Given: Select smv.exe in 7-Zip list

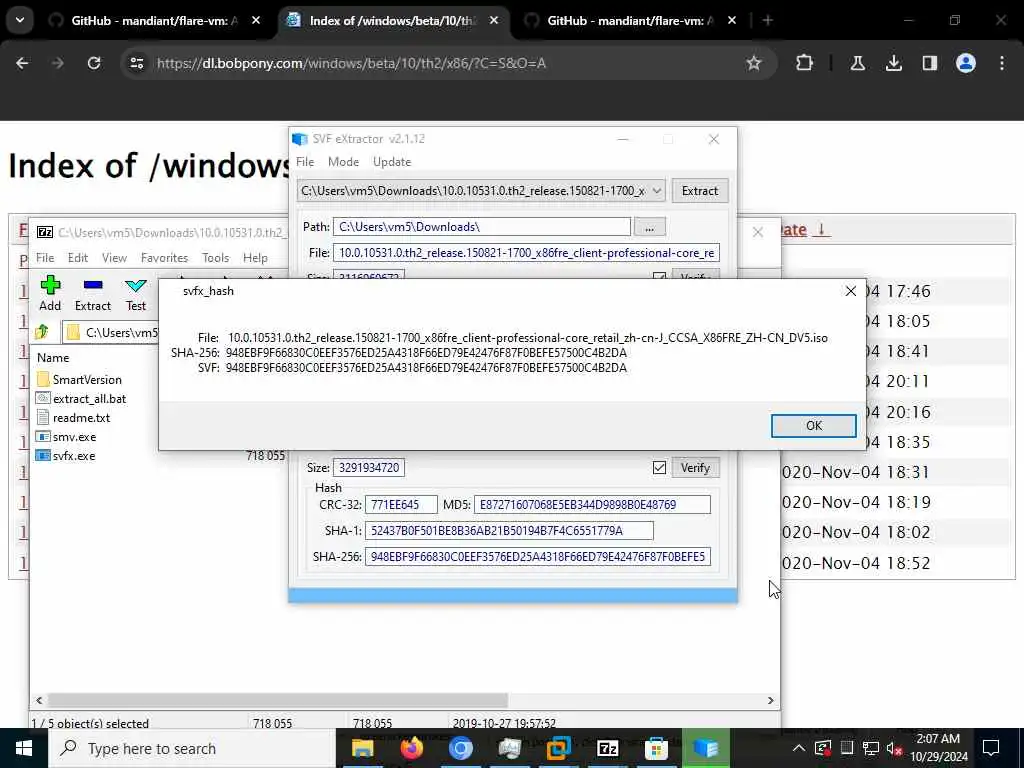Looking at the screenshot, I should 66,437.
